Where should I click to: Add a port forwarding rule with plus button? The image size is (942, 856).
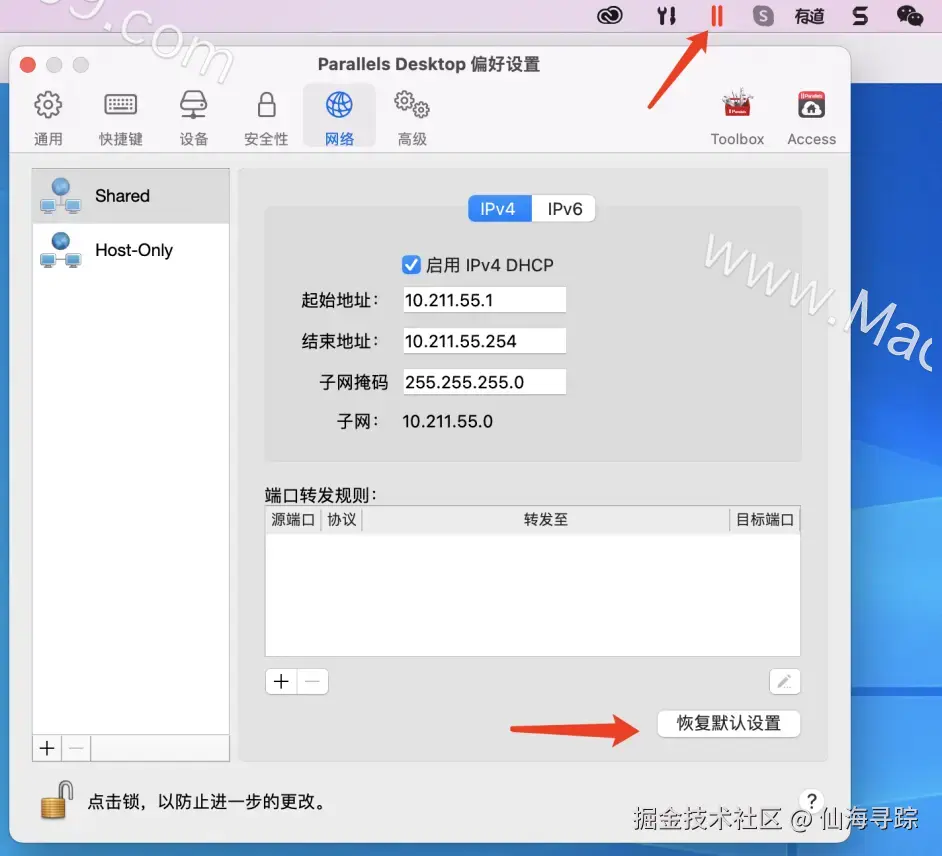coord(281,682)
